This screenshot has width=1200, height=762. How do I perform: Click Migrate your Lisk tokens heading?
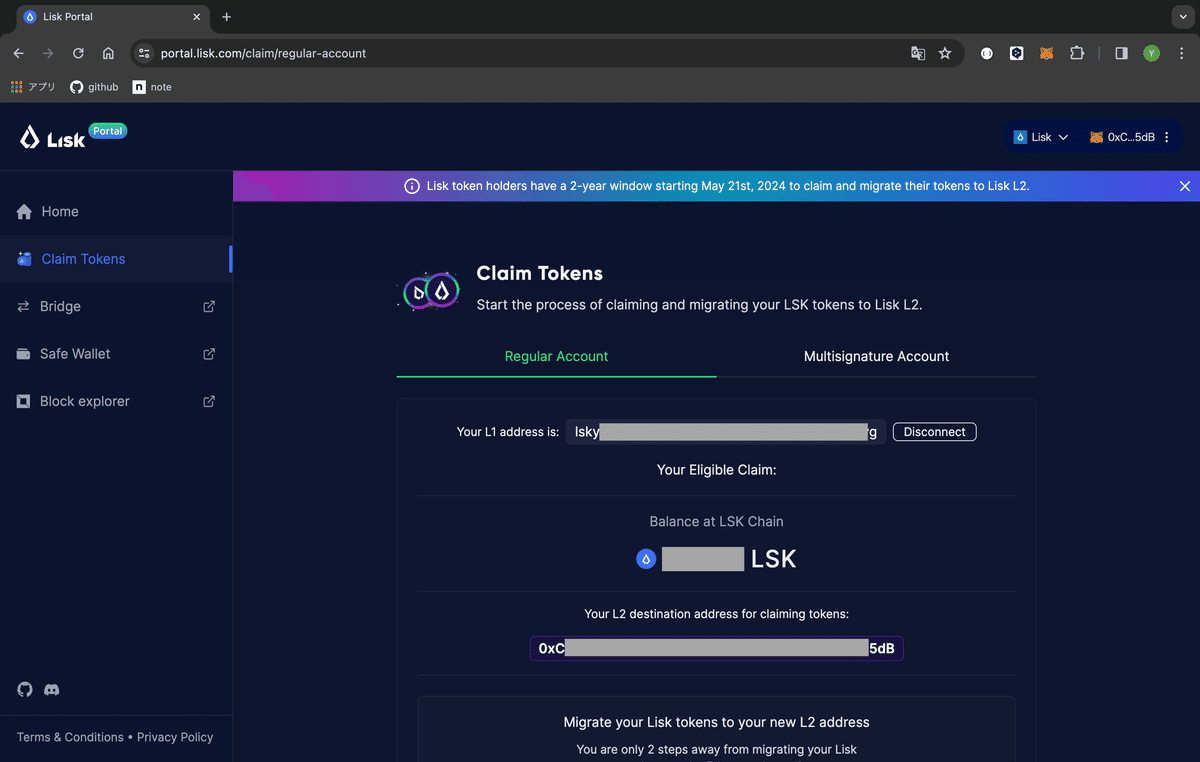point(716,722)
